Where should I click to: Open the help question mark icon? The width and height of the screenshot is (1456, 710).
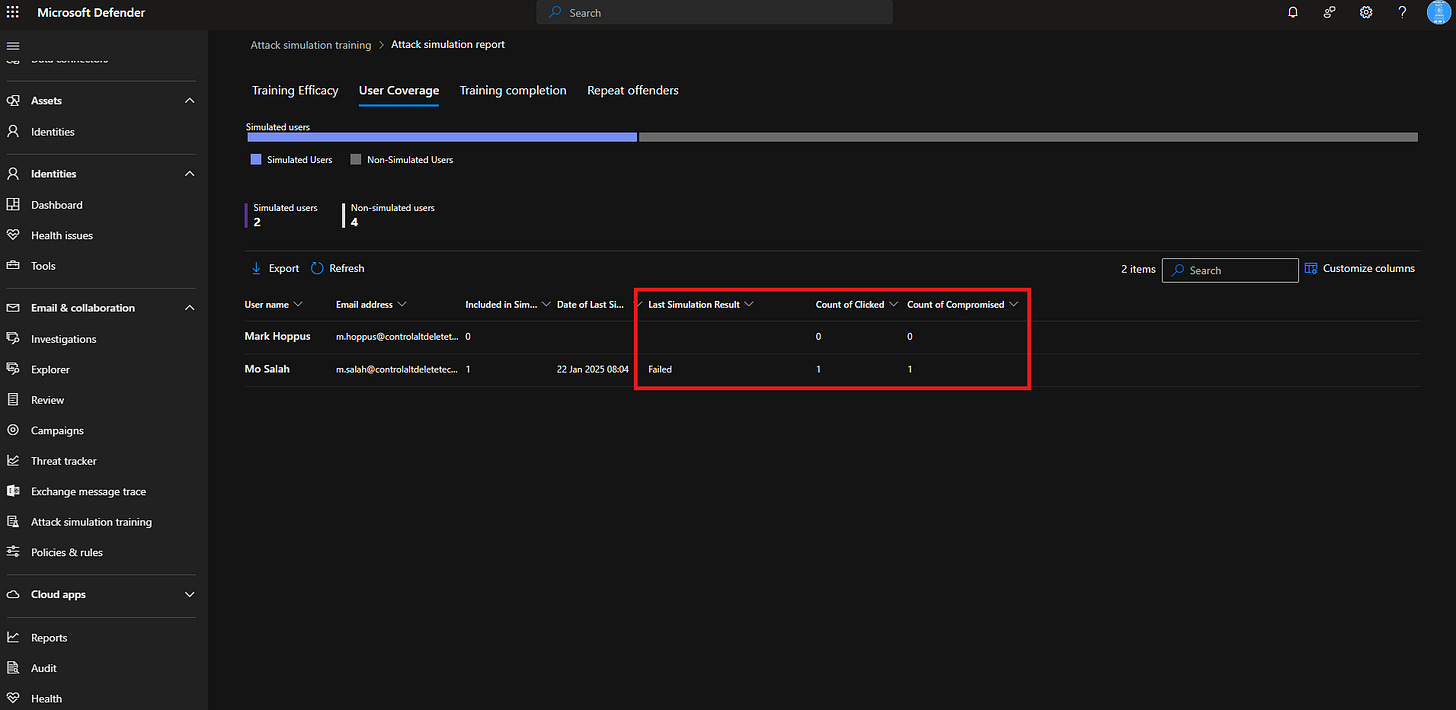coord(1402,12)
